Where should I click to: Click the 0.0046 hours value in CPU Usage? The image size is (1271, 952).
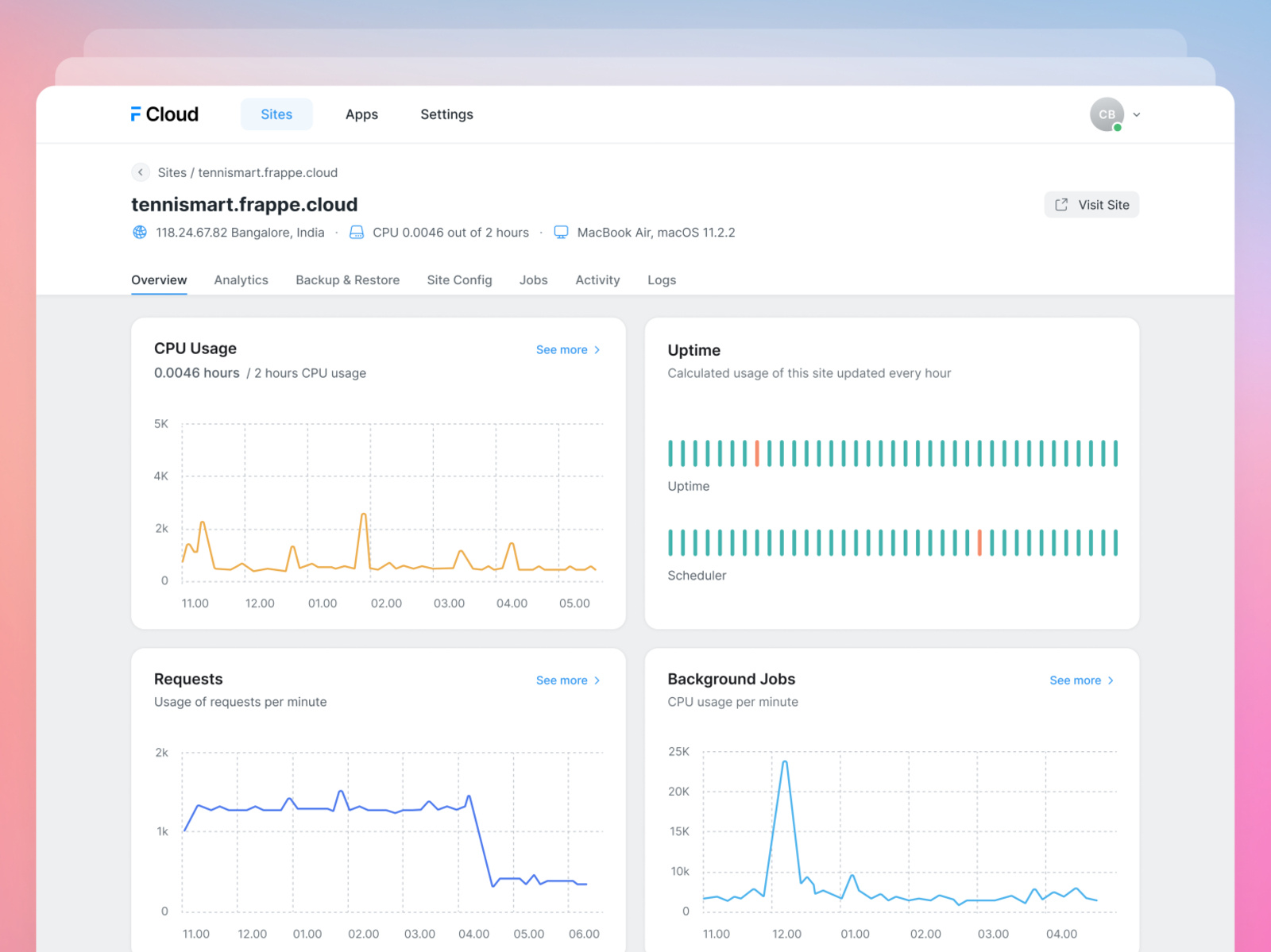coord(197,372)
